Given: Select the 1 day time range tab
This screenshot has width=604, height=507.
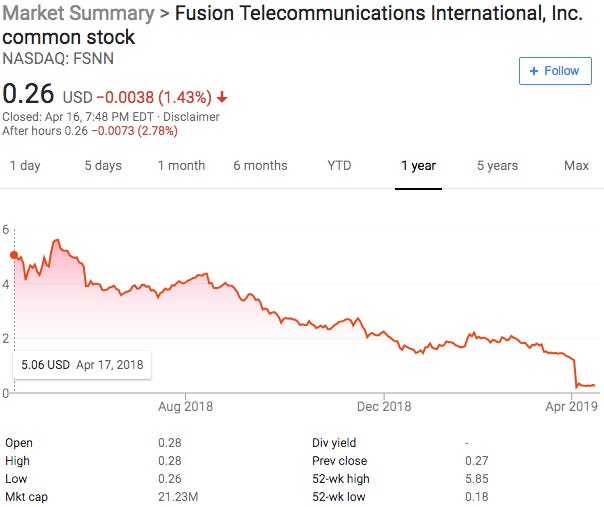Looking at the screenshot, I should click(x=25, y=166).
